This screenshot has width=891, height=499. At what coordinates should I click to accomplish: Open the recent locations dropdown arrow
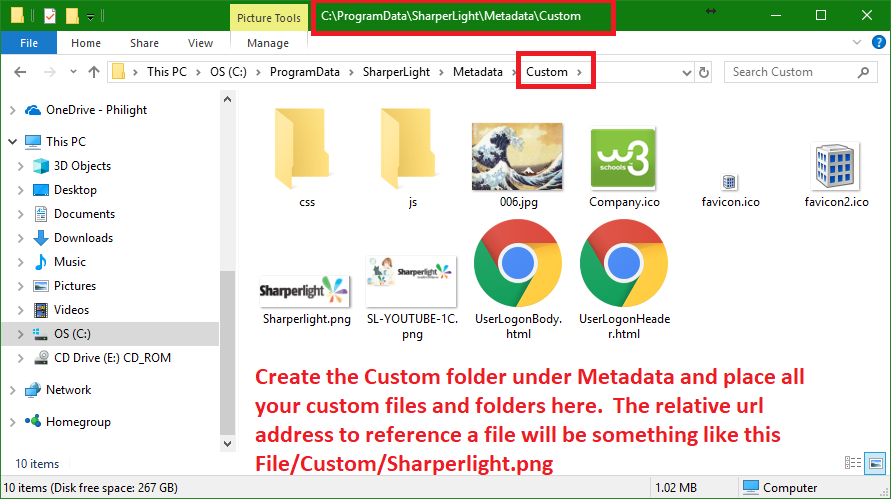(x=73, y=72)
